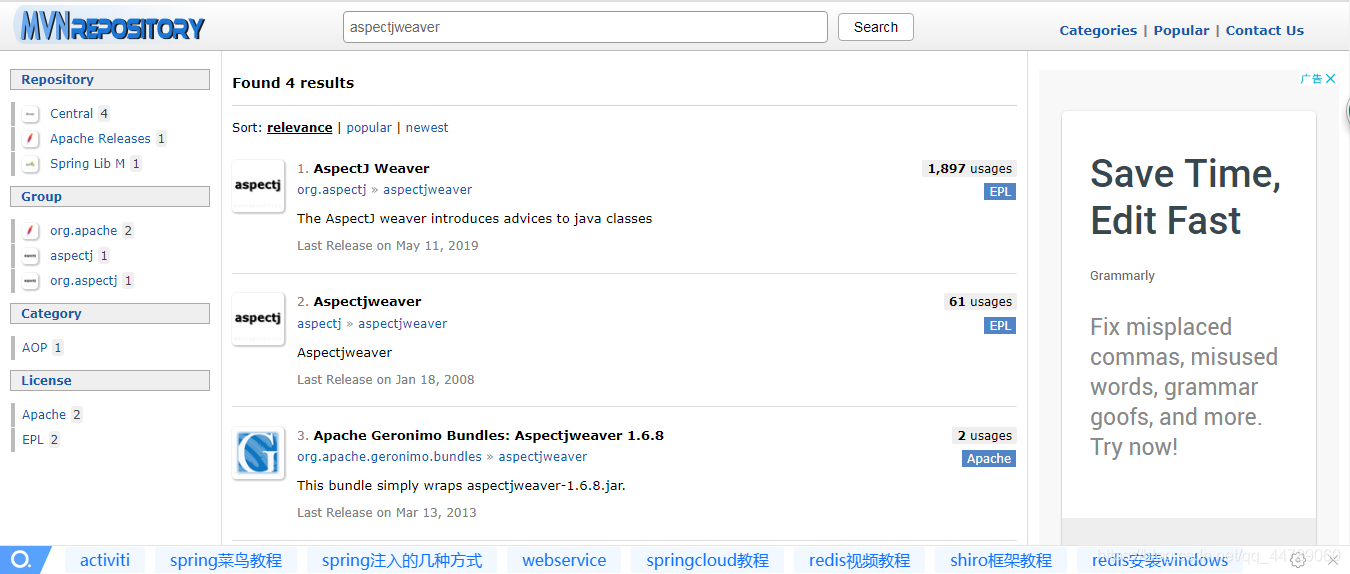The width and height of the screenshot is (1350, 574).
Task: Click the 61 usages badge
Action: tap(980, 302)
